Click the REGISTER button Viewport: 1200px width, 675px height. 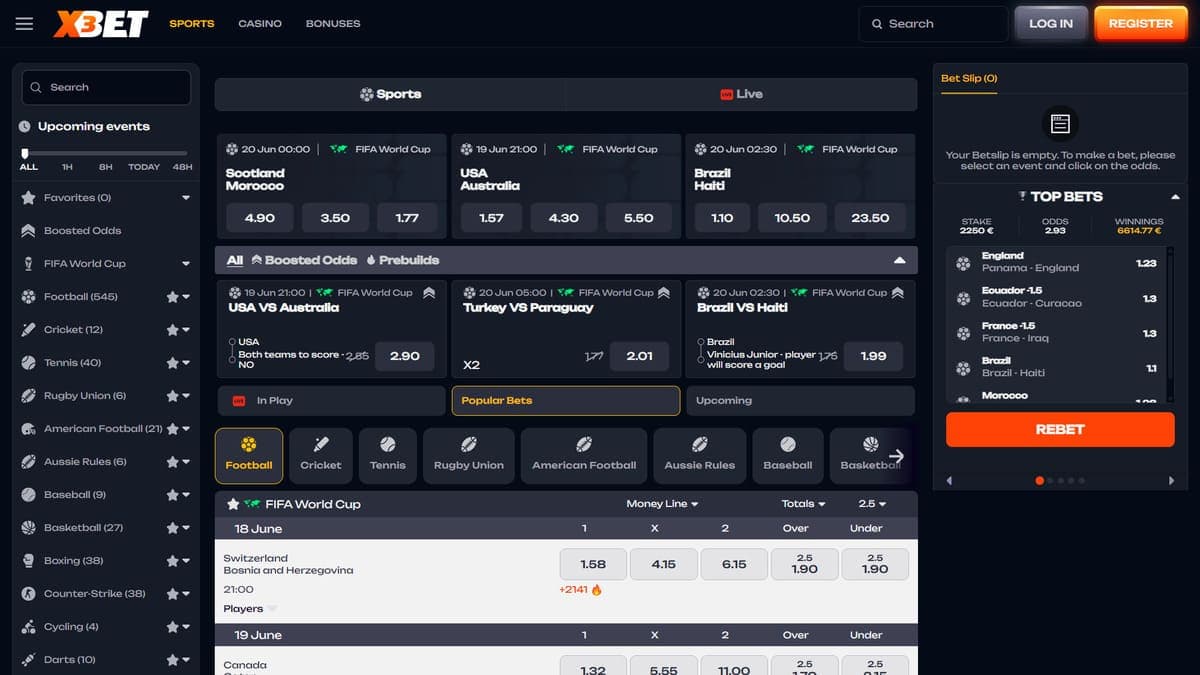[1141, 23]
